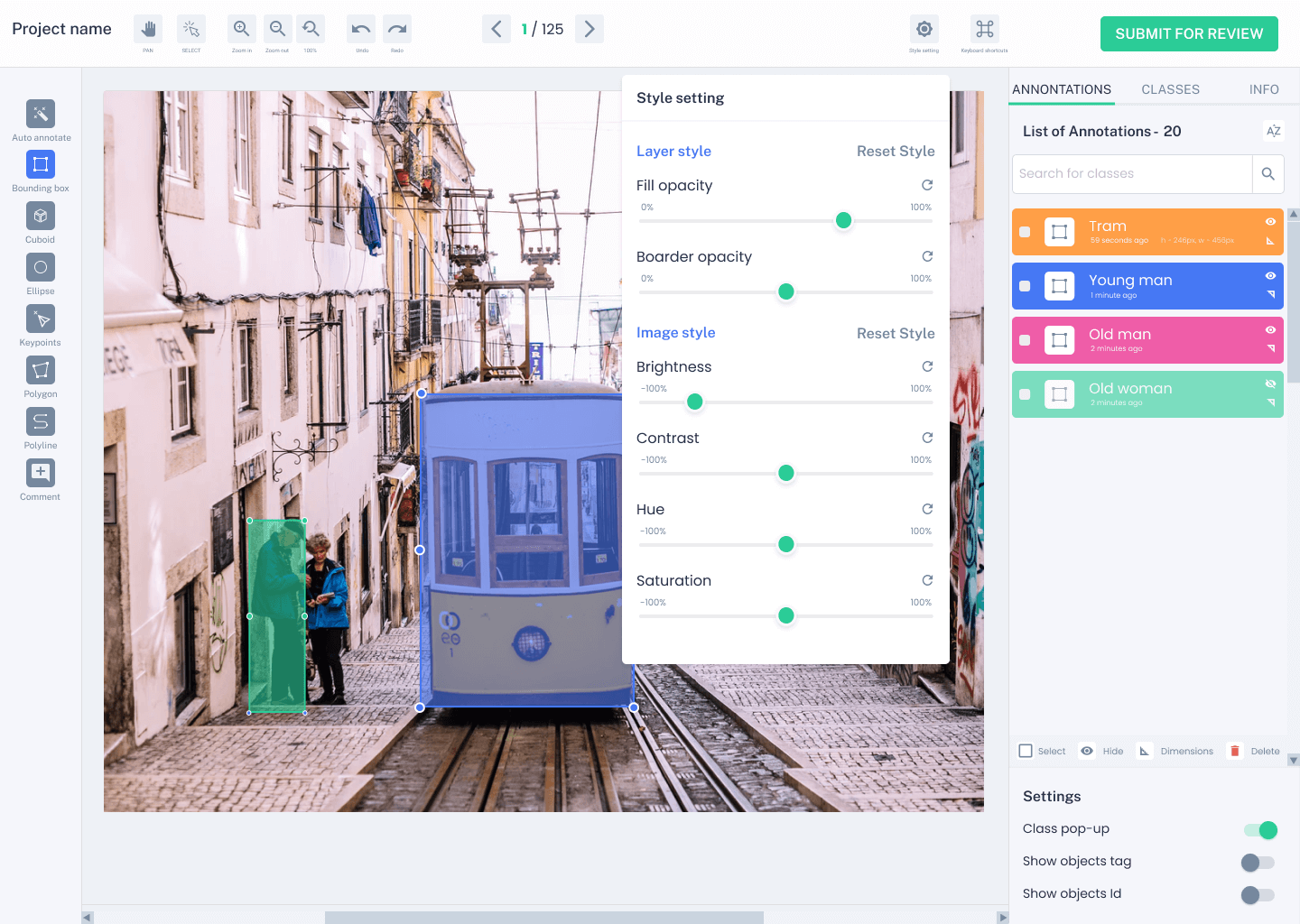
Task: Hide the Old man annotation eye
Action: [x=1270, y=330]
